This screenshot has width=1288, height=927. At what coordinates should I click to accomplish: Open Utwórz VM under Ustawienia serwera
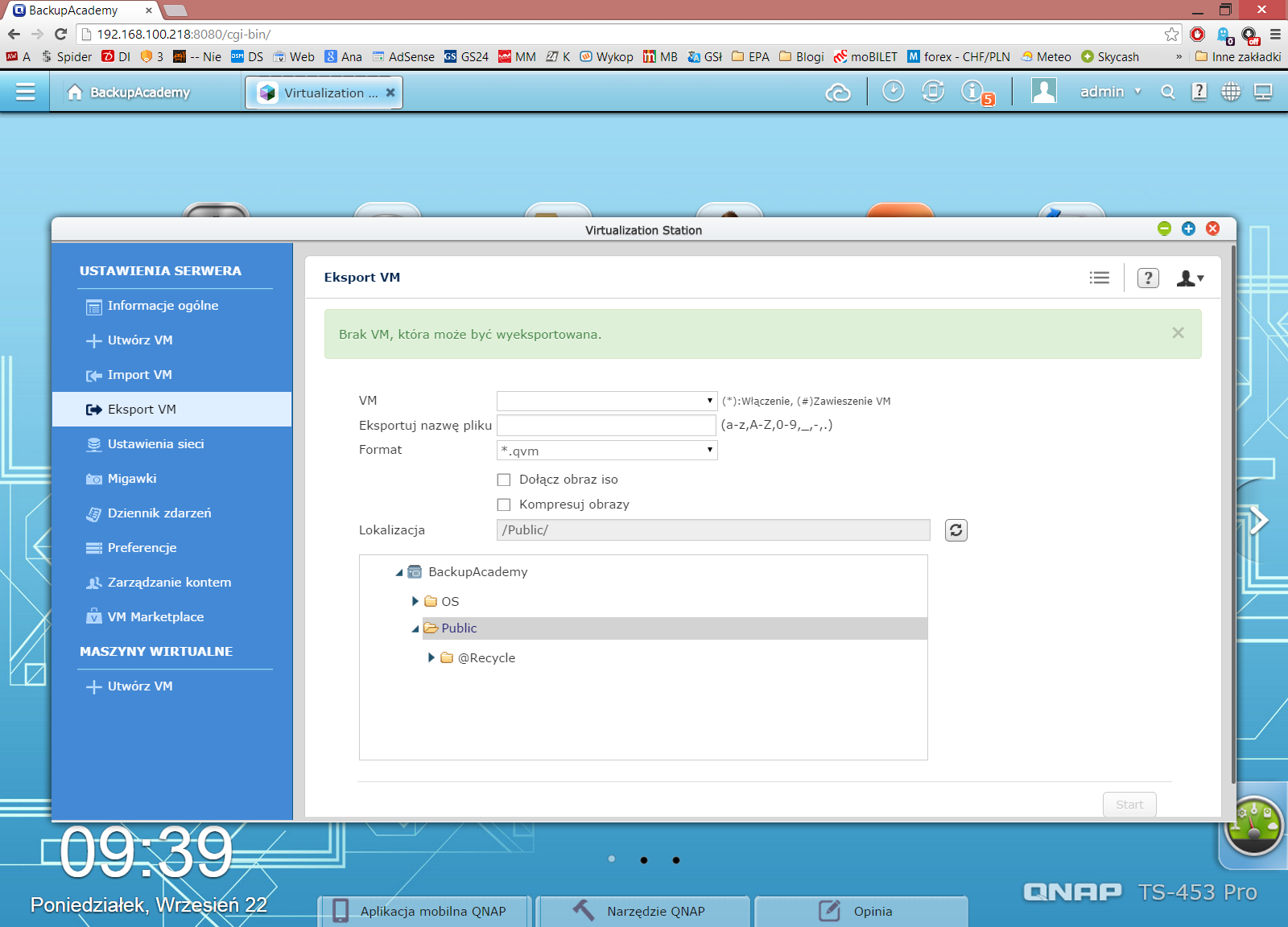coord(171,340)
